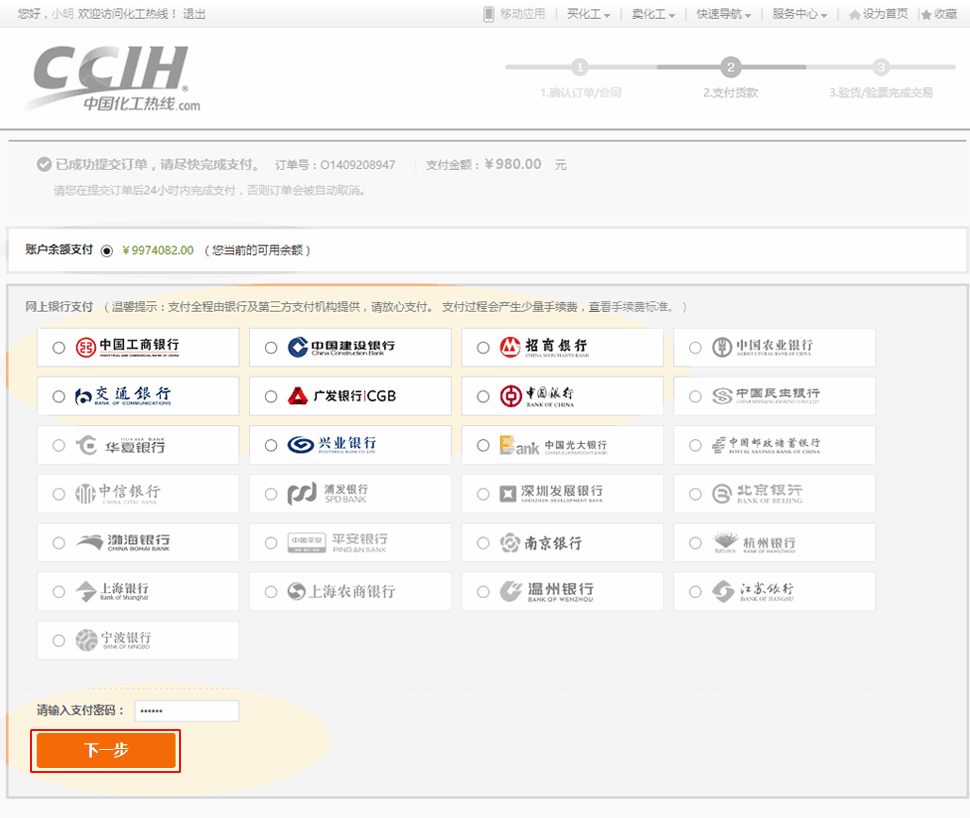
Task: Click step 3 circle 验货/验票完成交易
Action: coord(881,67)
